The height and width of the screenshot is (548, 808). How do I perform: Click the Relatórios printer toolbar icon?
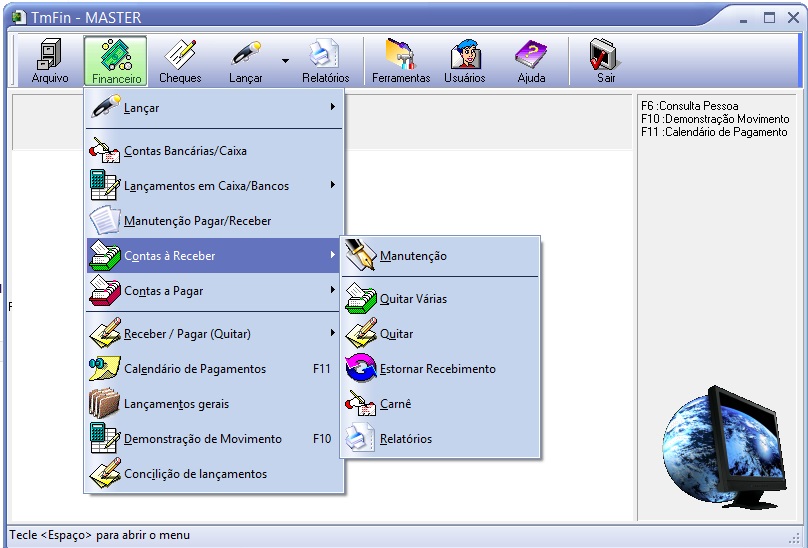(325, 61)
